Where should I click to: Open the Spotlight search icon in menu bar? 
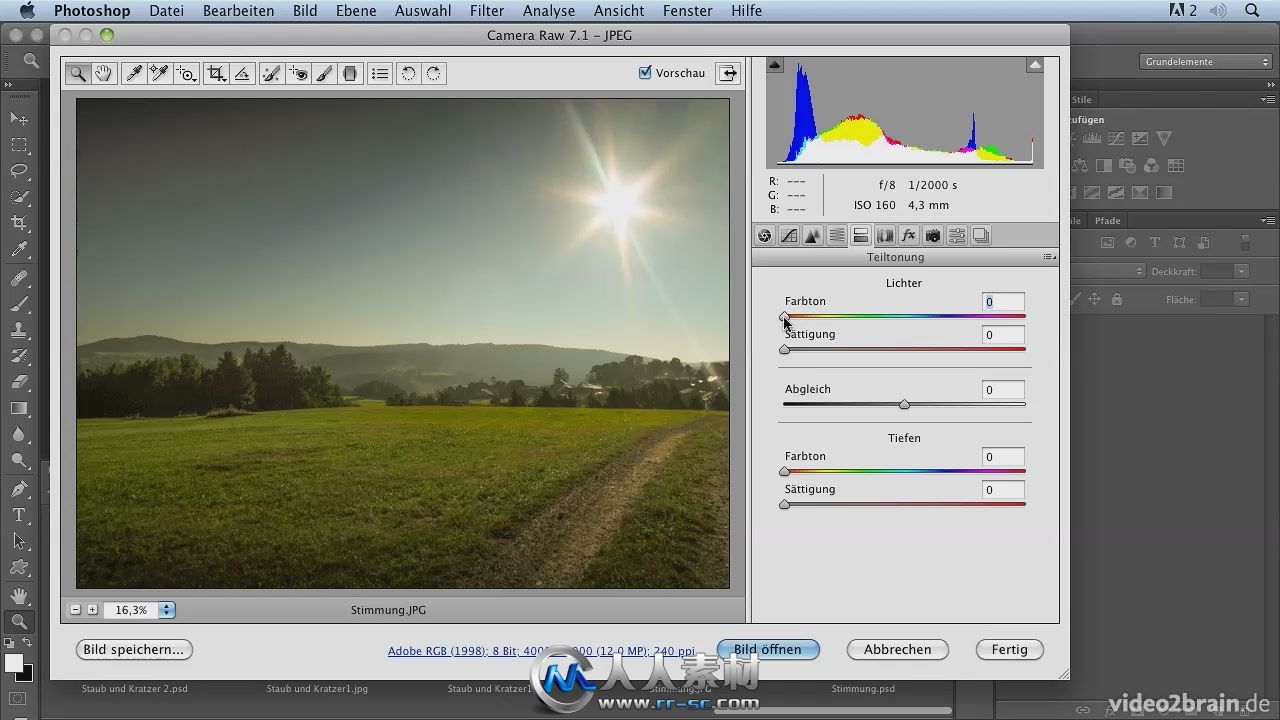click(1252, 11)
